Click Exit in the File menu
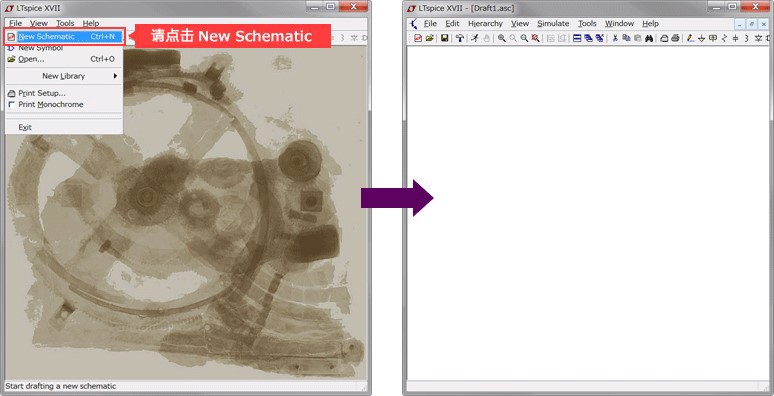 click(x=25, y=127)
